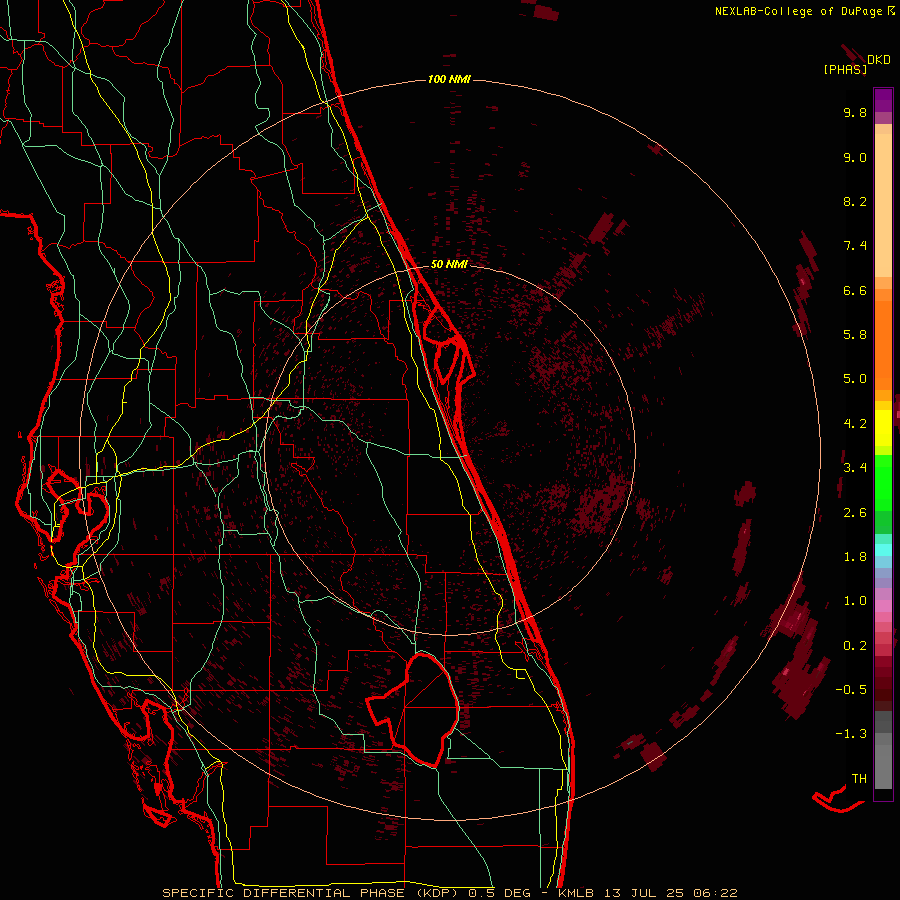This screenshot has width=900, height=900.
Task: Click the 1.8 scale value
Action: click(x=855, y=557)
